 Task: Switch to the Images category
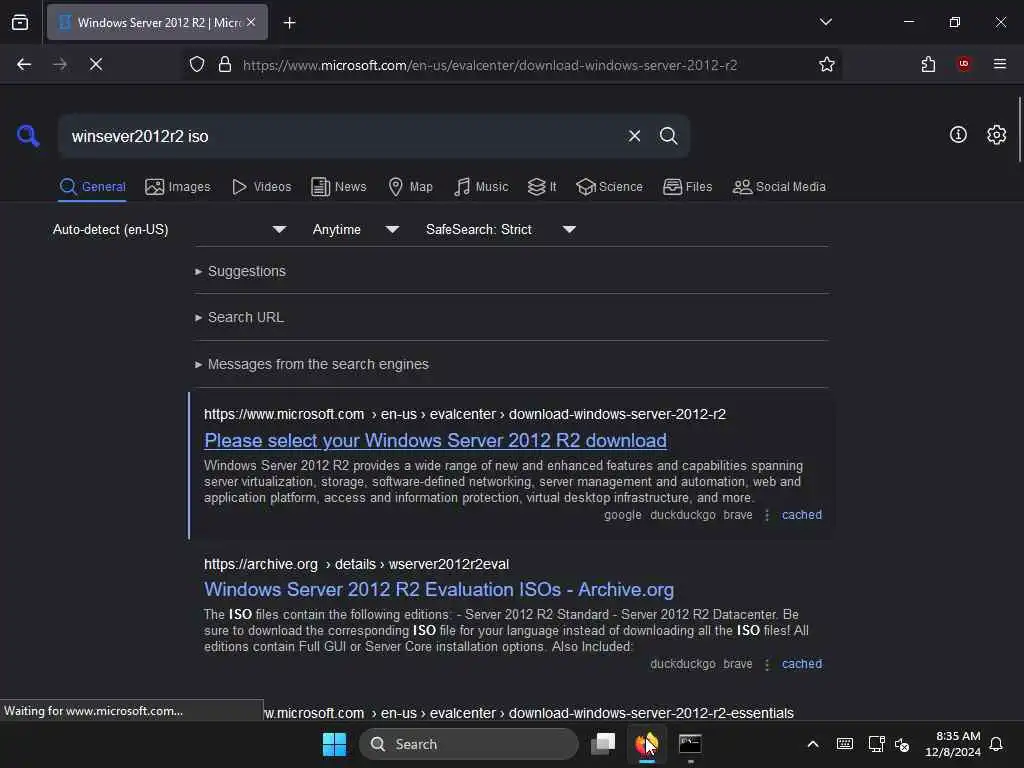178,187
